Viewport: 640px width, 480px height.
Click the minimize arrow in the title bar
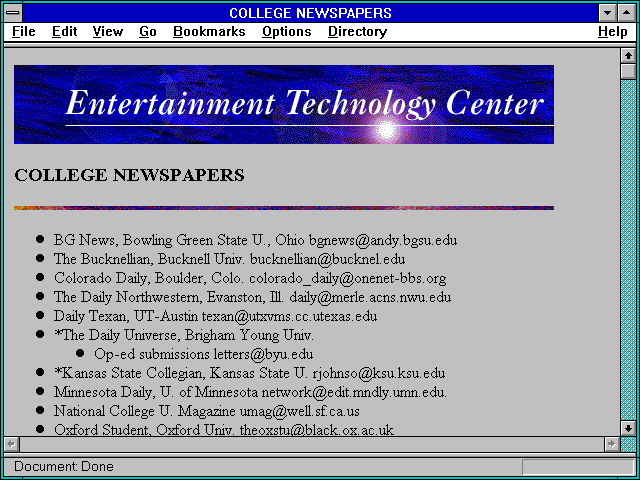[607, 13]
